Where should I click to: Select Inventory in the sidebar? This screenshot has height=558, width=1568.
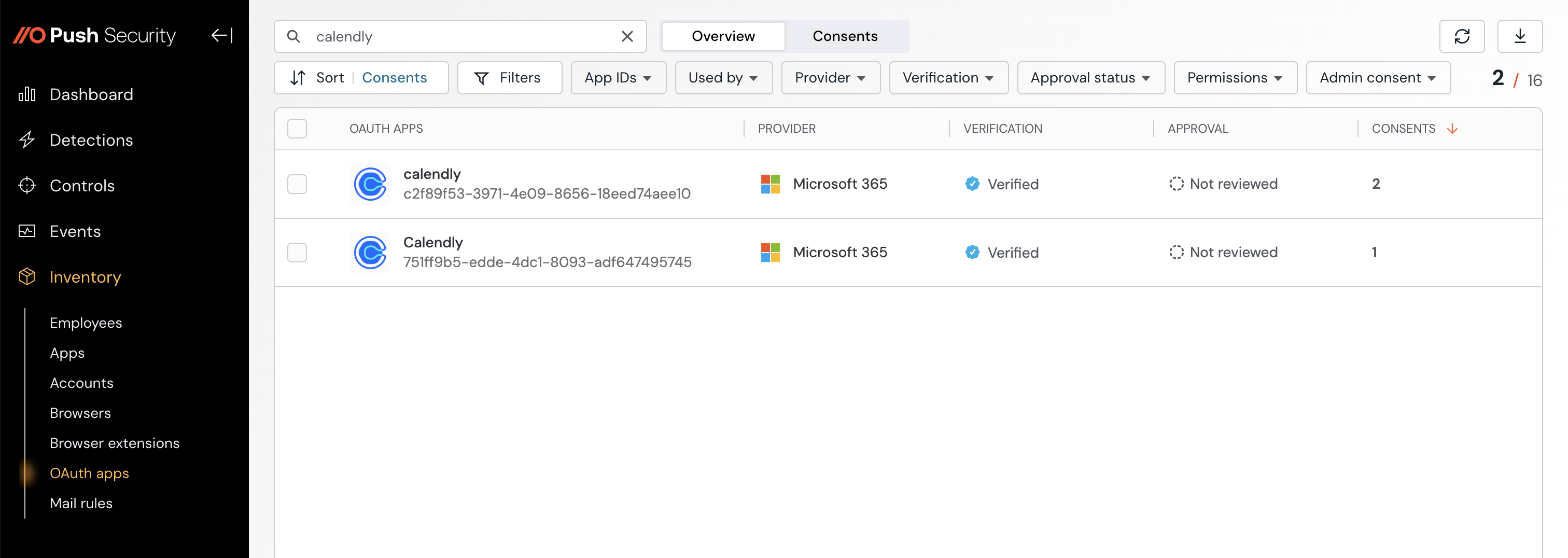pyautogui.click(x=85, y=277)
